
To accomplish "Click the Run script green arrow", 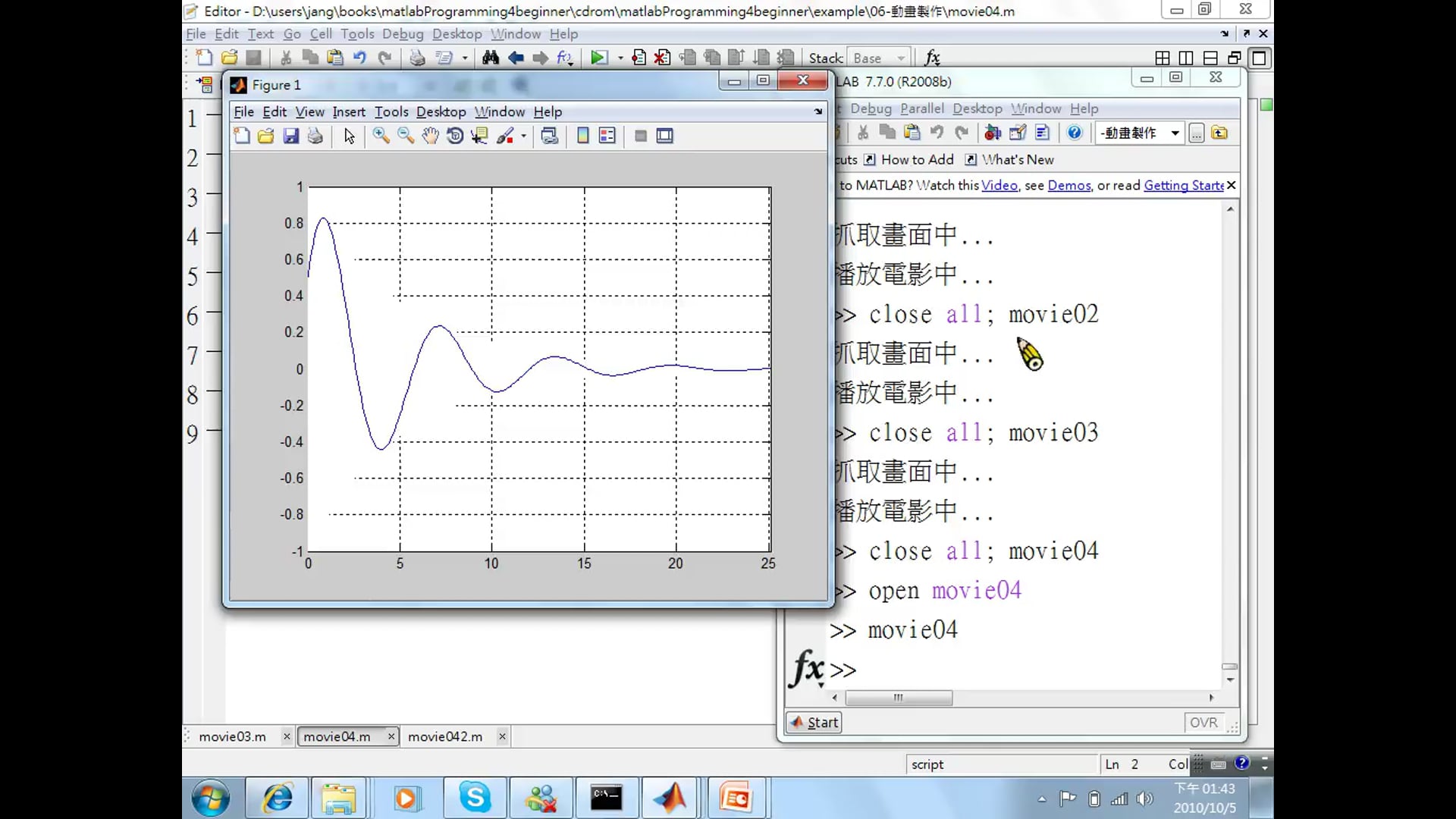I will click(598, 58).
